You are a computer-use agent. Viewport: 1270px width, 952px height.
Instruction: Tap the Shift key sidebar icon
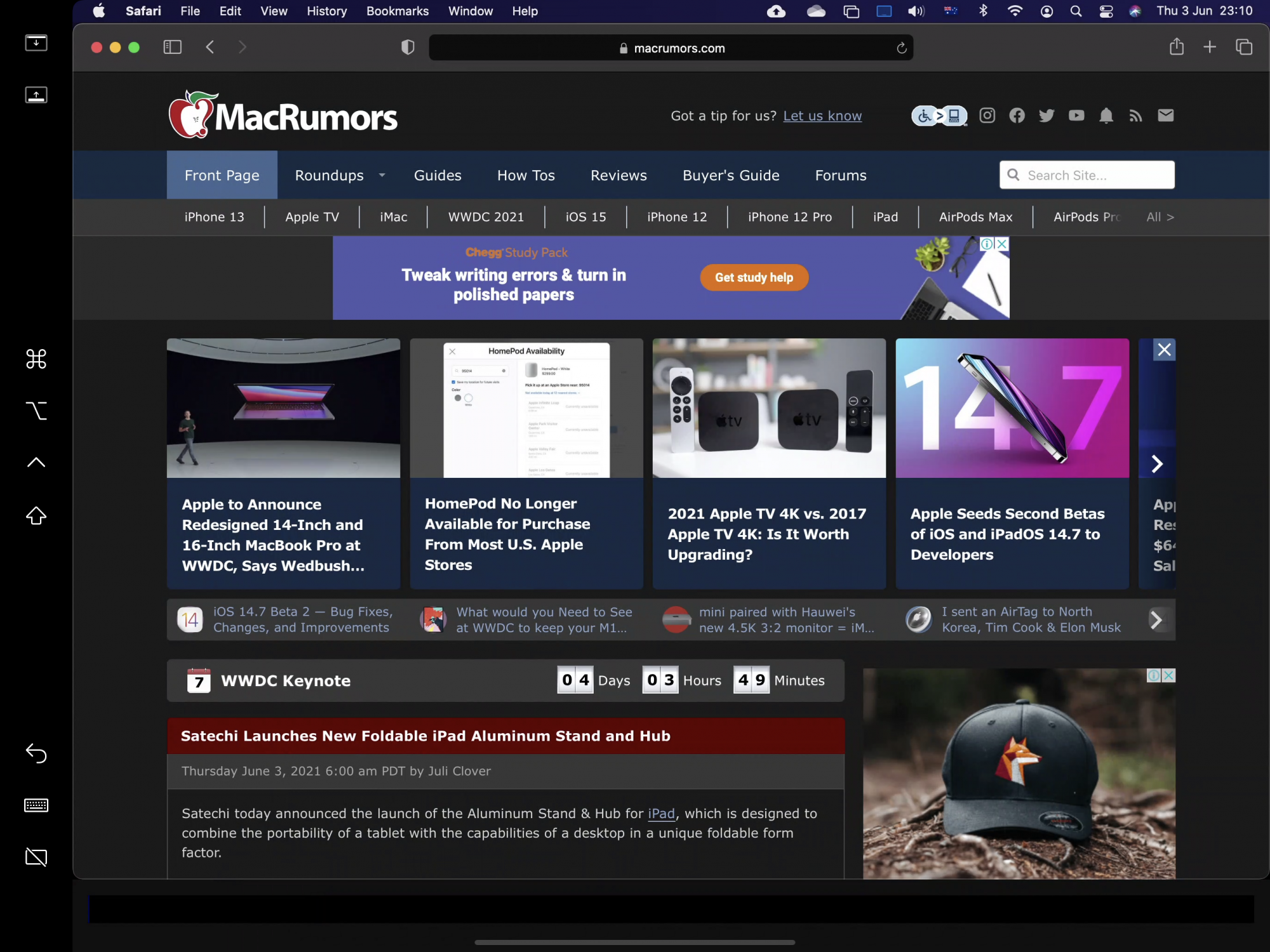coord(36,515)
